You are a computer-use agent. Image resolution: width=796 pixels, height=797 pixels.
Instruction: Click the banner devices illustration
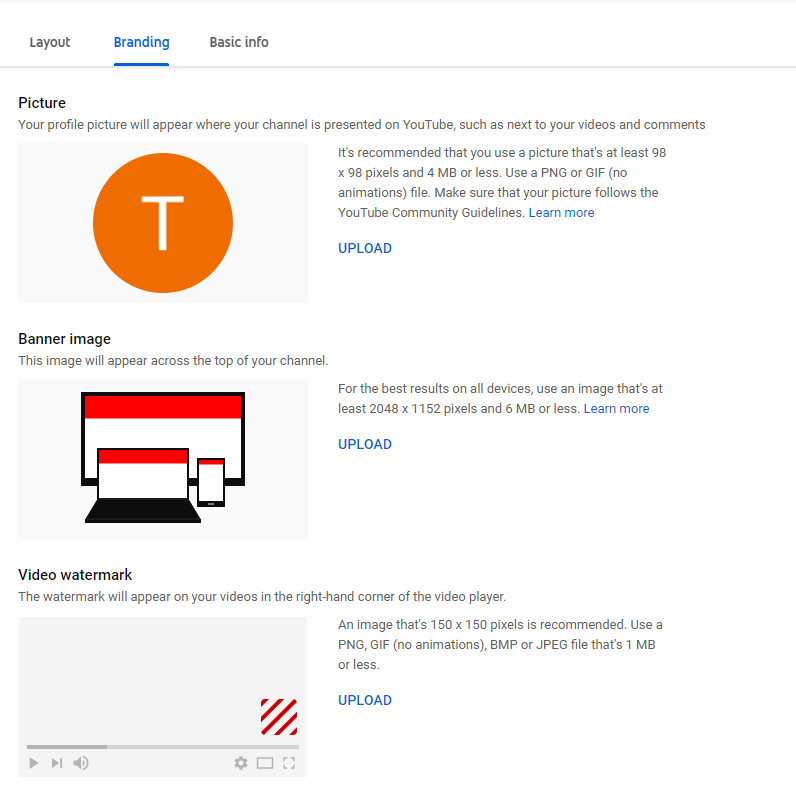point(163,457)
